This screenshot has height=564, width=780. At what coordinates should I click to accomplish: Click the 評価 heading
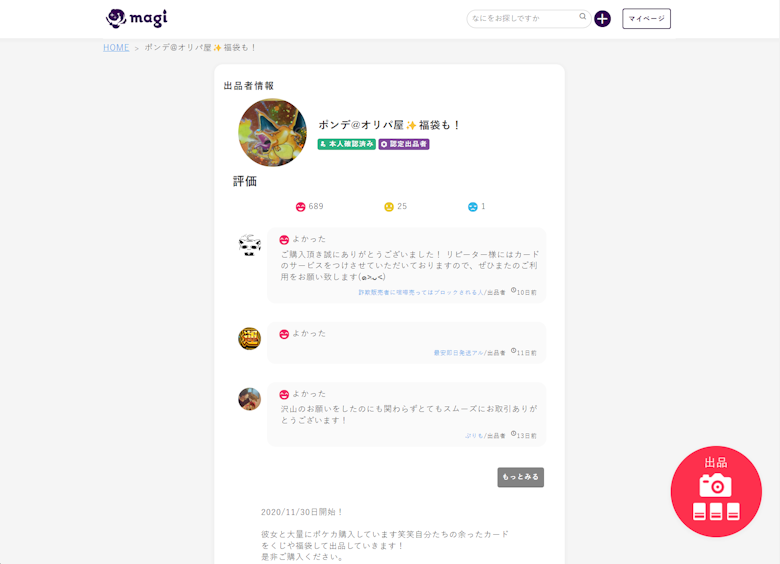coord(245,182)
